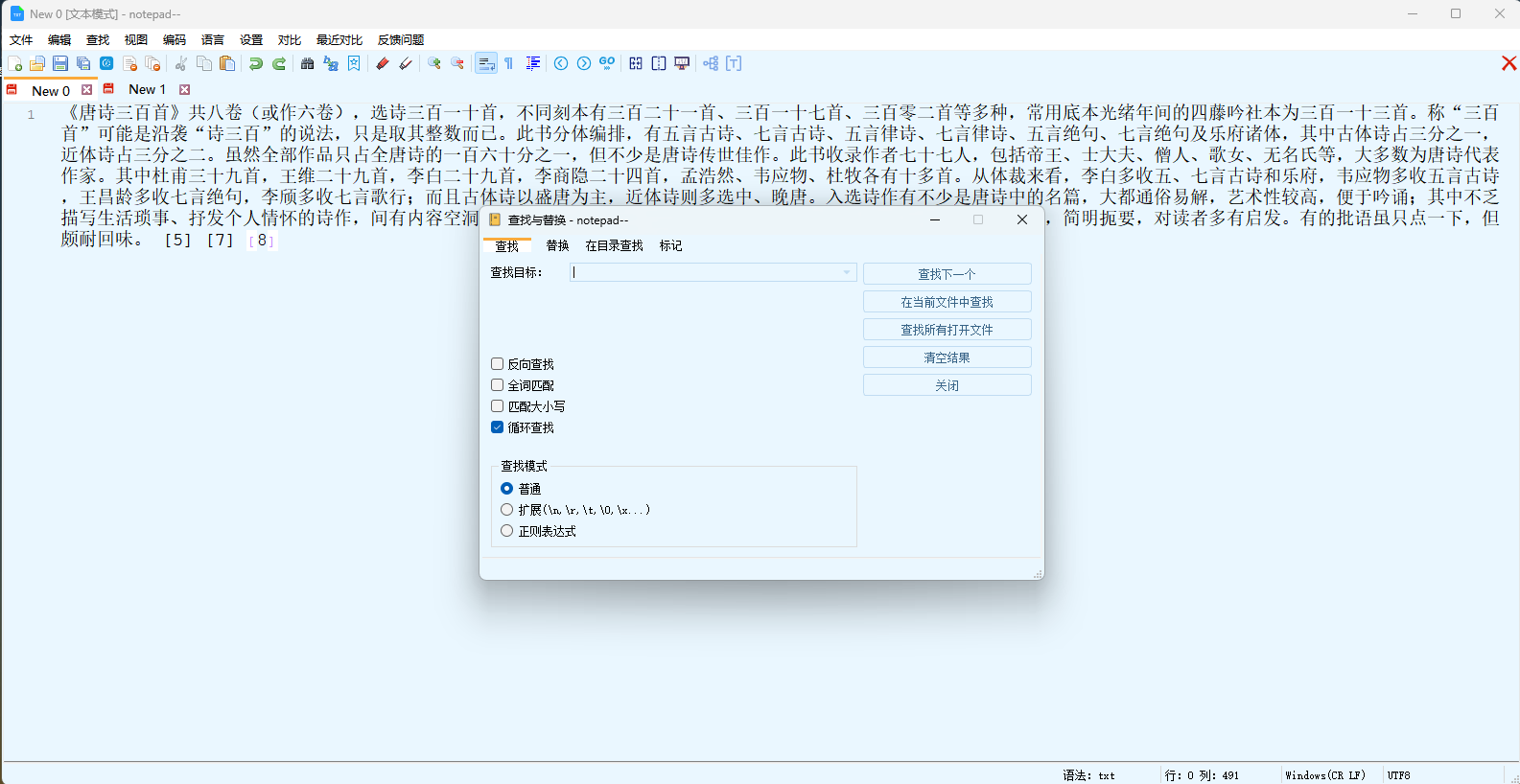Viewport: 1520px width, 784px height.
Task: Close the 查找与替换 dialog window
Action: pyautogui.click(x=1022, y=219)
